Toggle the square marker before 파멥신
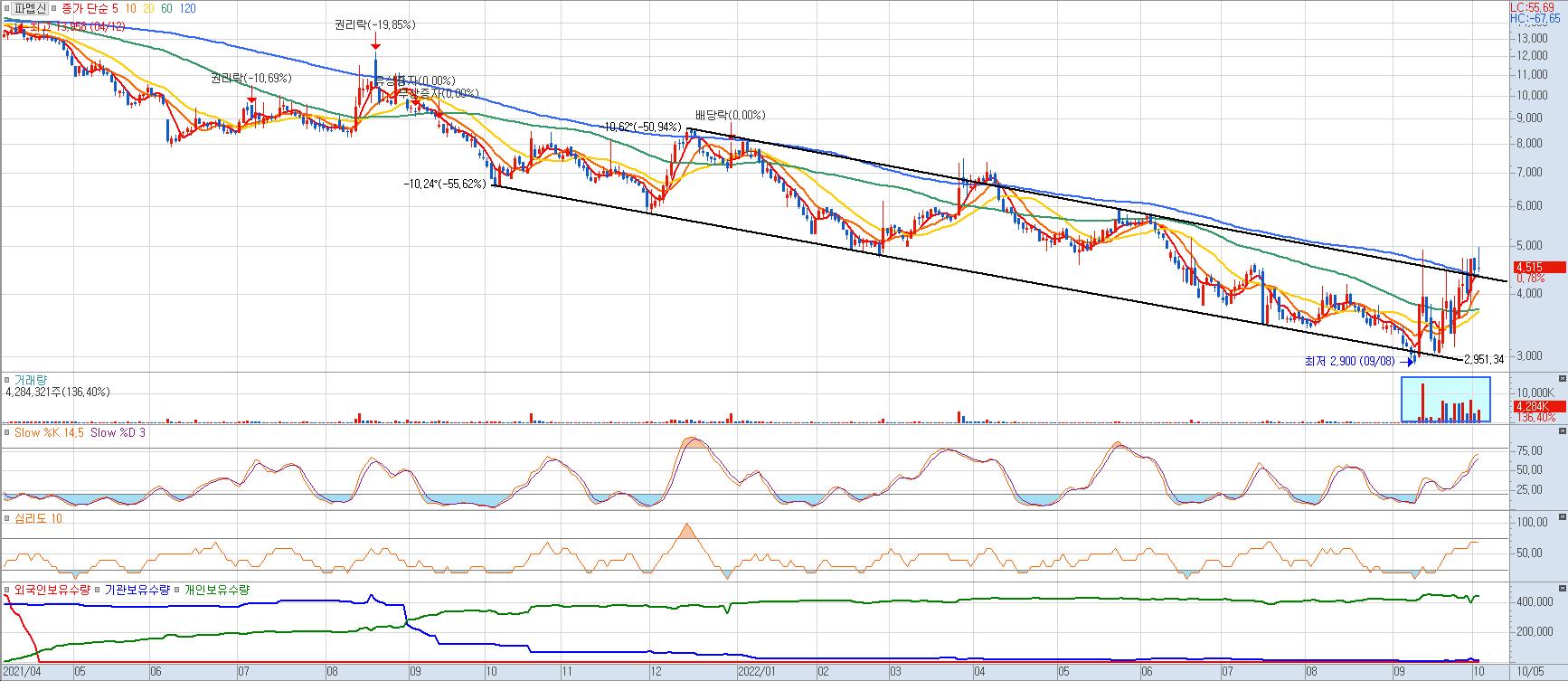The image size is (1568, 681). (x=6, y=8)
